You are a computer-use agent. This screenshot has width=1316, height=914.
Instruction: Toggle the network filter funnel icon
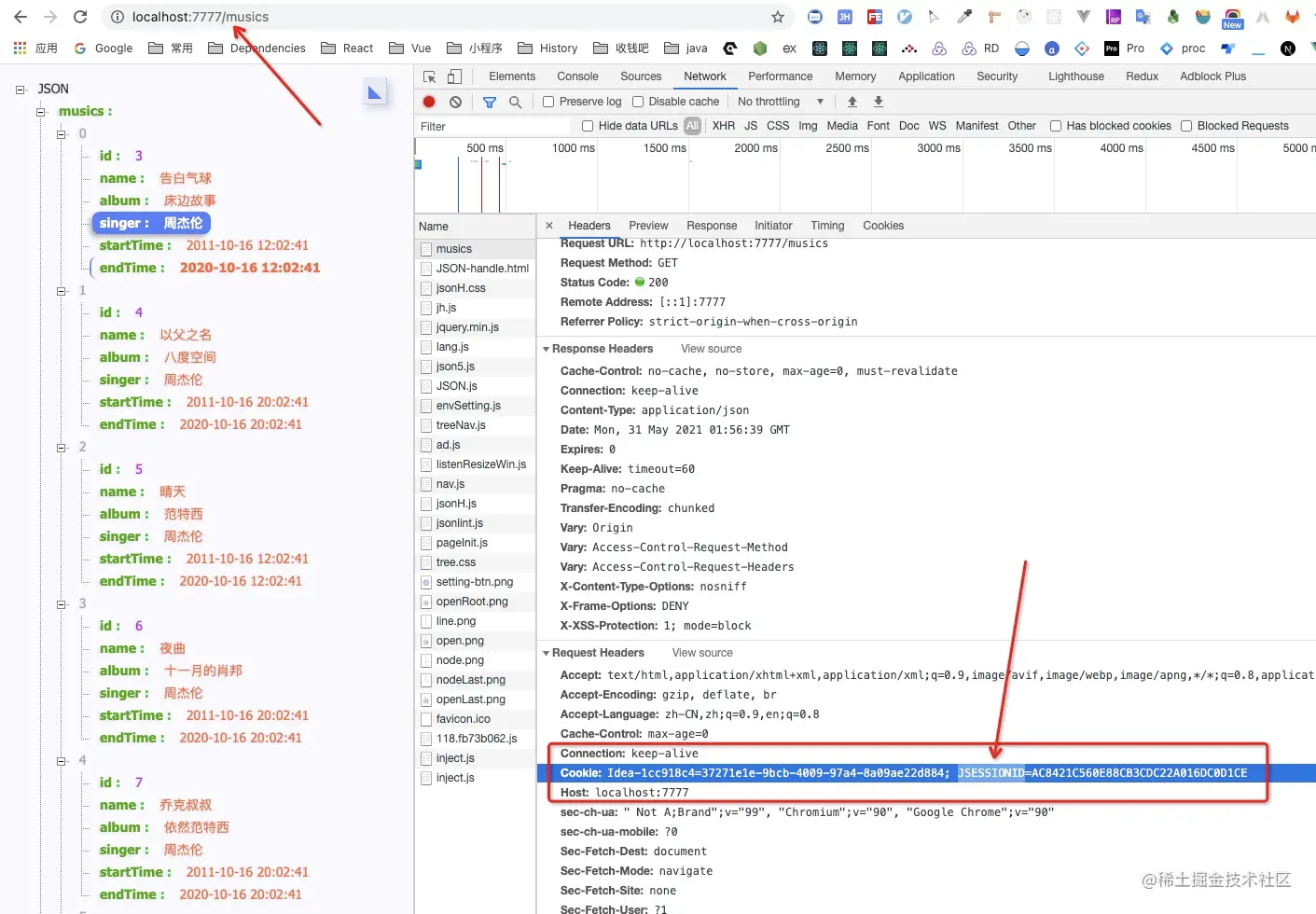pyautogui.click(x=490, y=102)
